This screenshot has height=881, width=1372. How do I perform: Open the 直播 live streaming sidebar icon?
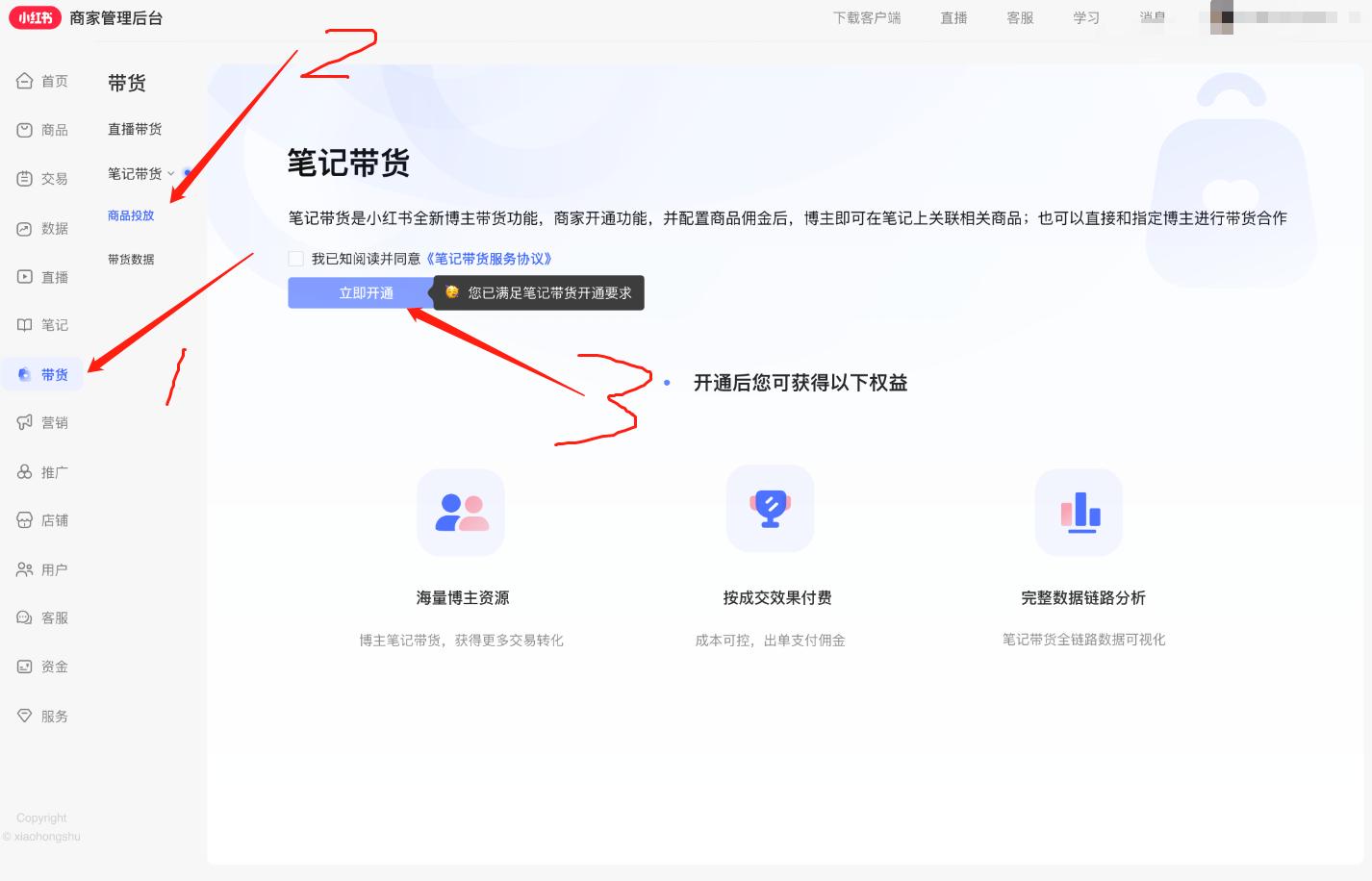(26, 277)
